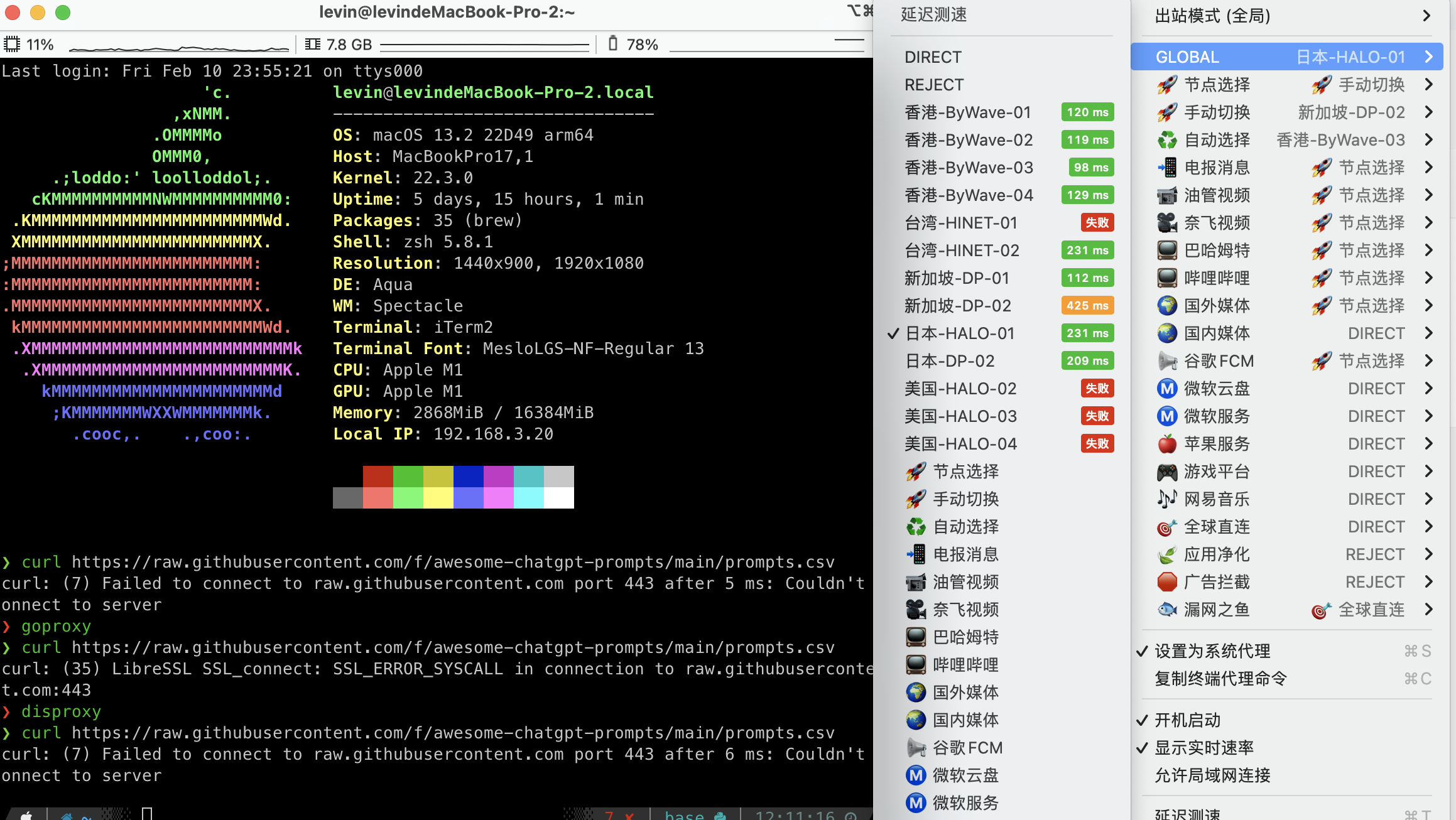The width and height of the screenshot is (1456, 820).
Task: Click the fish icon for 漏网之鱼
Action: click(1166, 610)
